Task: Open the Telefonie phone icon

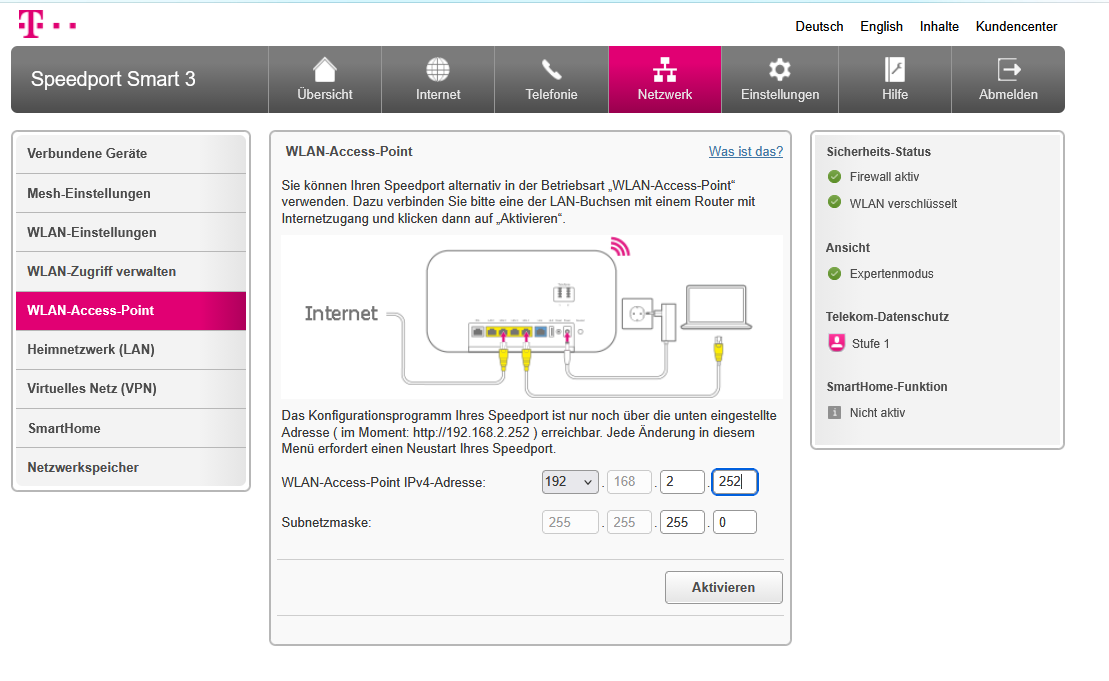Action: click(x=551, y=69)
